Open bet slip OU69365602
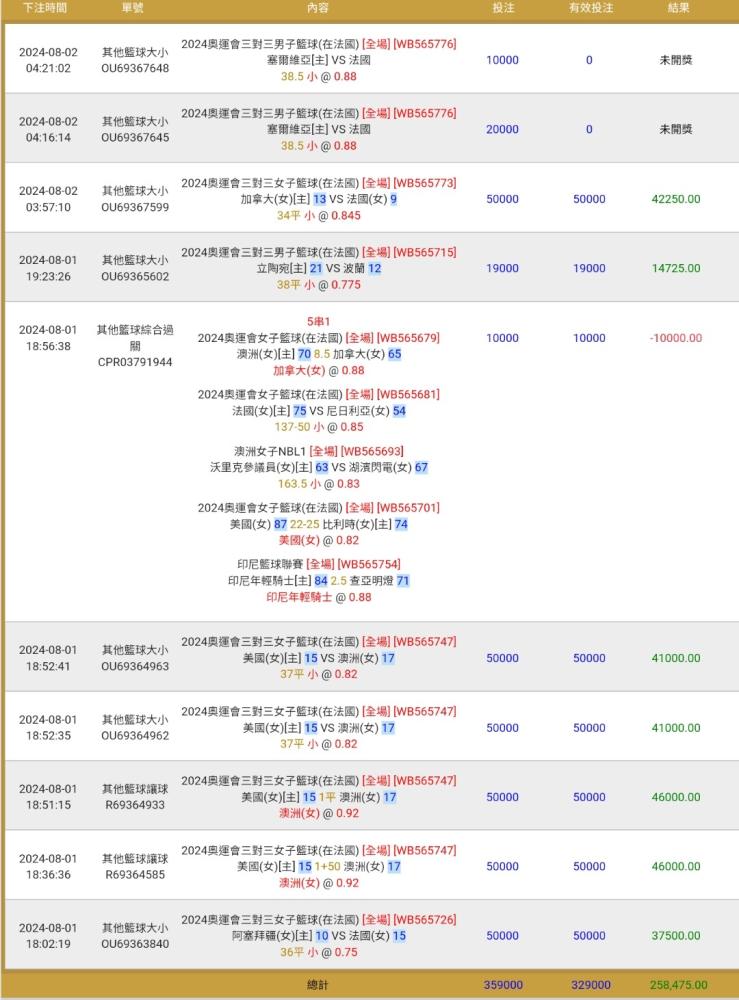This screenshot has width=739, height=1000. click(x=134, y=277)
